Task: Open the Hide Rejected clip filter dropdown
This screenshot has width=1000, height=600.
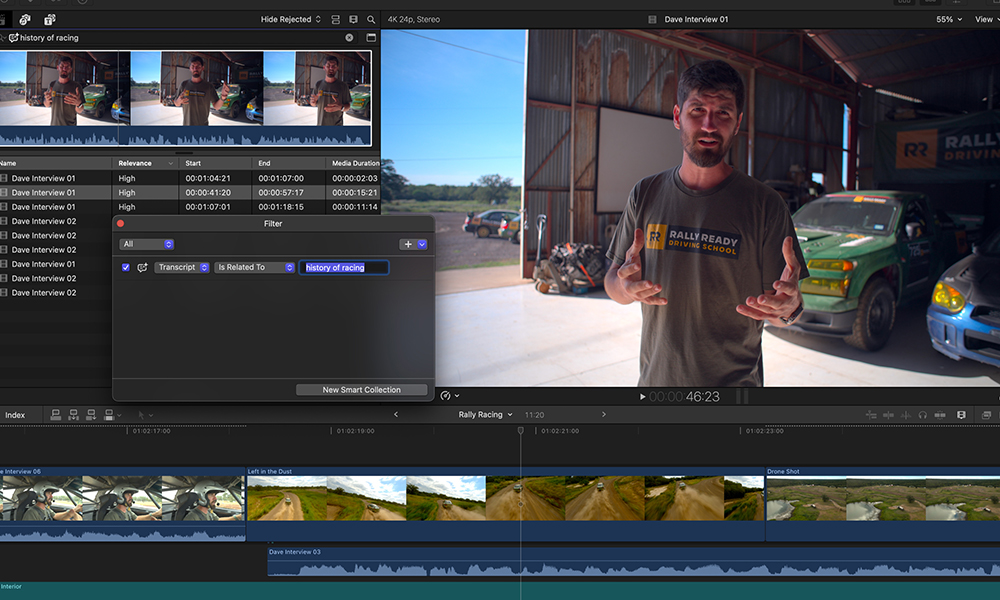Action: (x=290, y=19)
